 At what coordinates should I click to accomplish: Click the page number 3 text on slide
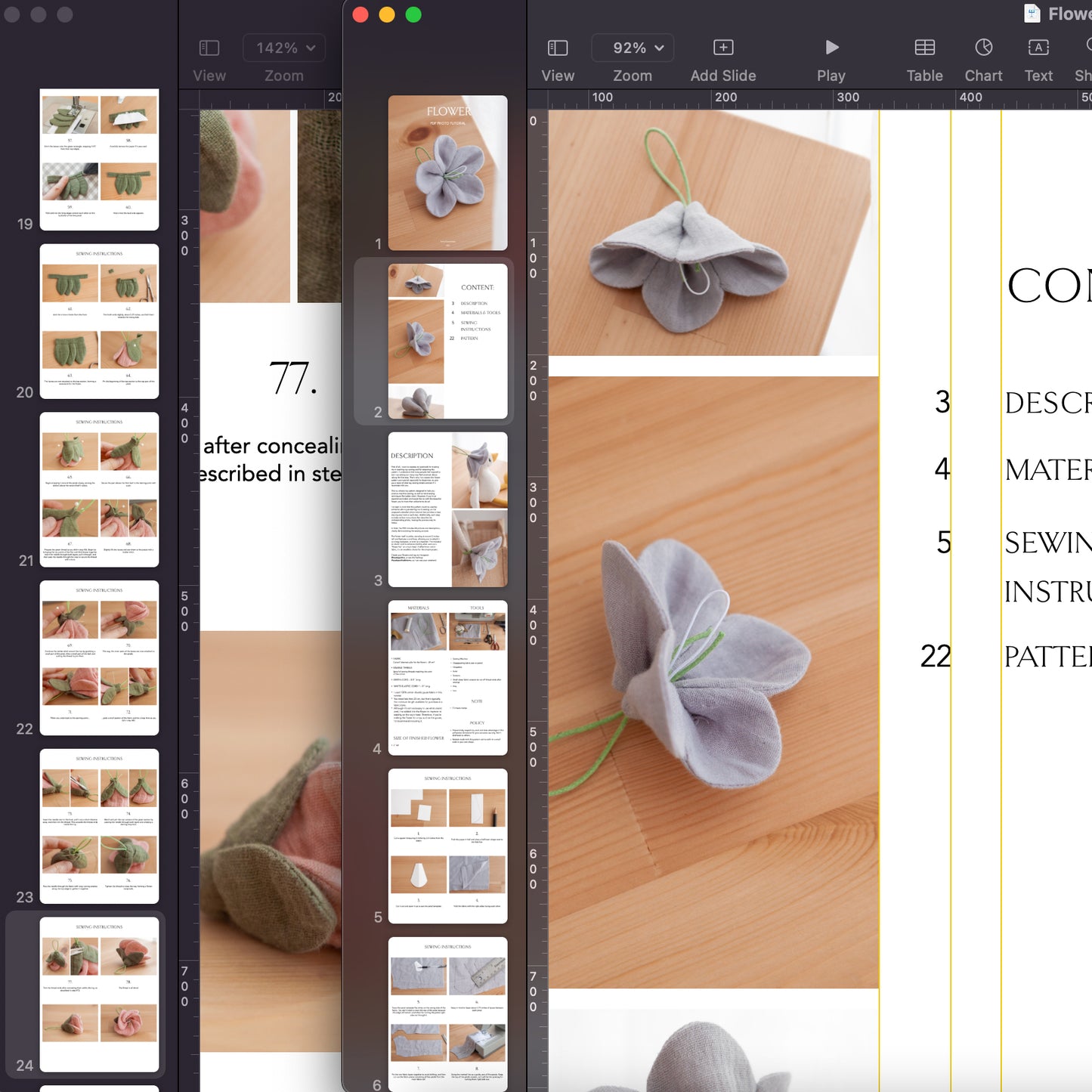coord(942,402)
